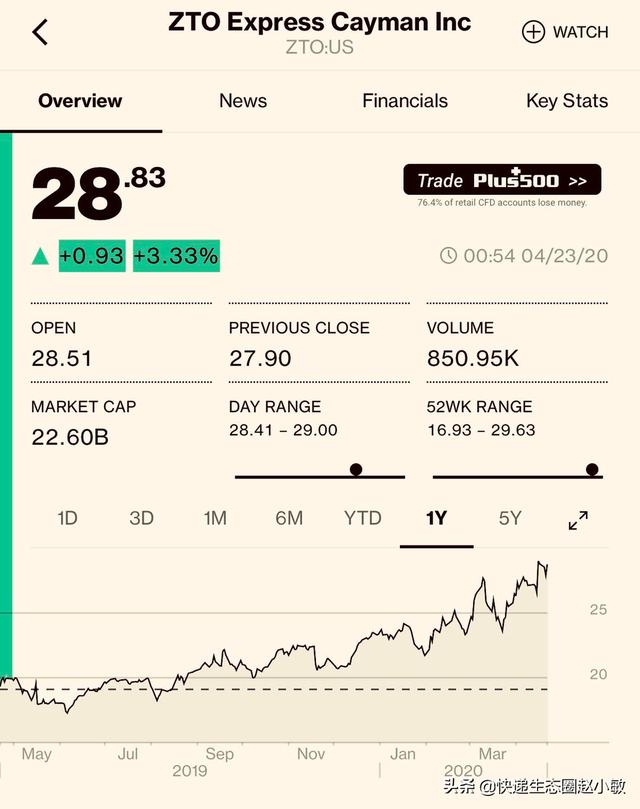The width and height of the screenshot is (640, 809).
Task: Tap the Trade Plus500 ad button
Action: [502, 180]
